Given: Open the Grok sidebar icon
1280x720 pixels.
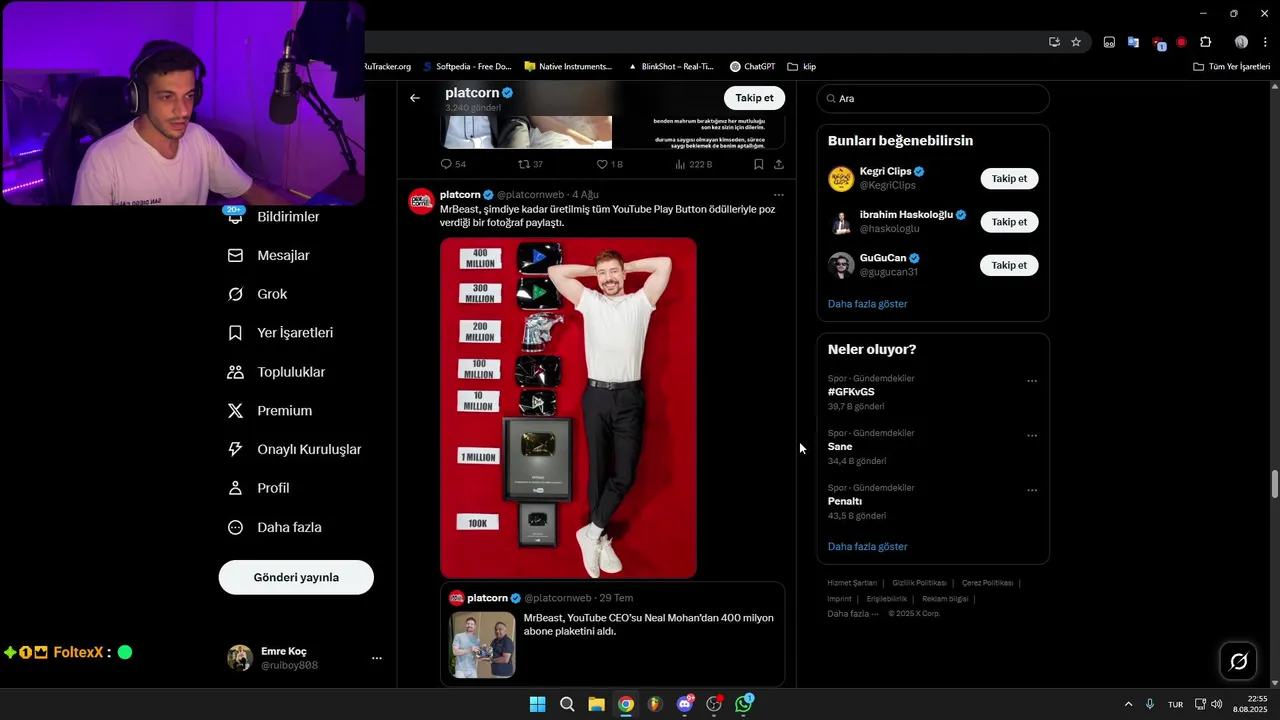Looking at the screenshot, I should pos(235,294).
